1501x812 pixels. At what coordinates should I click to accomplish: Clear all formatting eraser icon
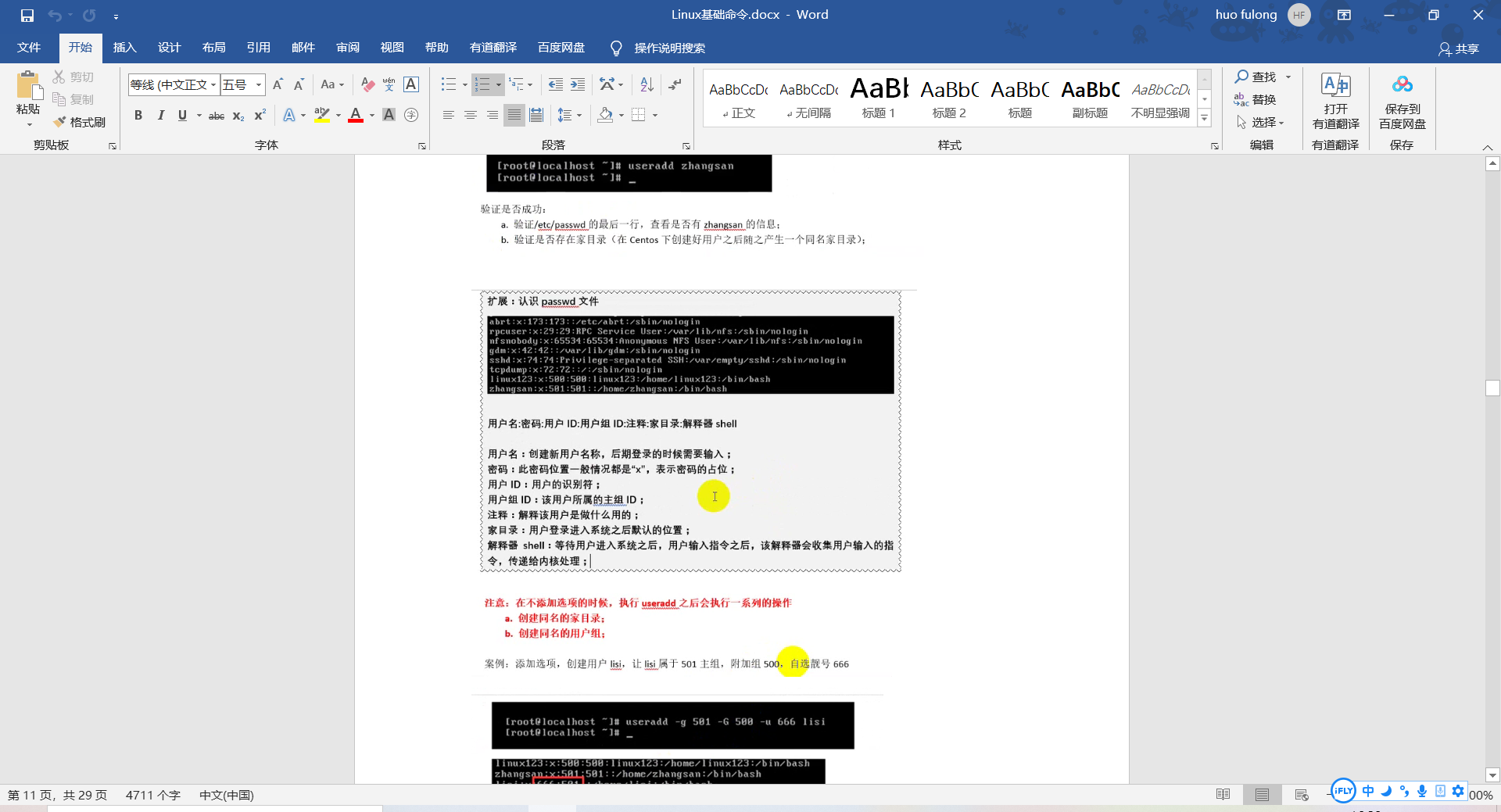click(x=367, y=84)
